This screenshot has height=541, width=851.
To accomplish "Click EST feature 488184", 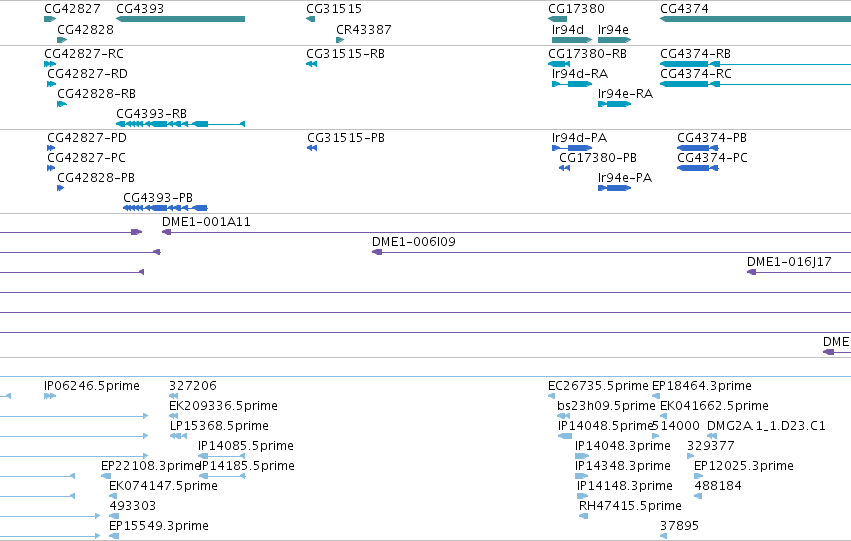I will pyautogui.click(x=718, y=486).
